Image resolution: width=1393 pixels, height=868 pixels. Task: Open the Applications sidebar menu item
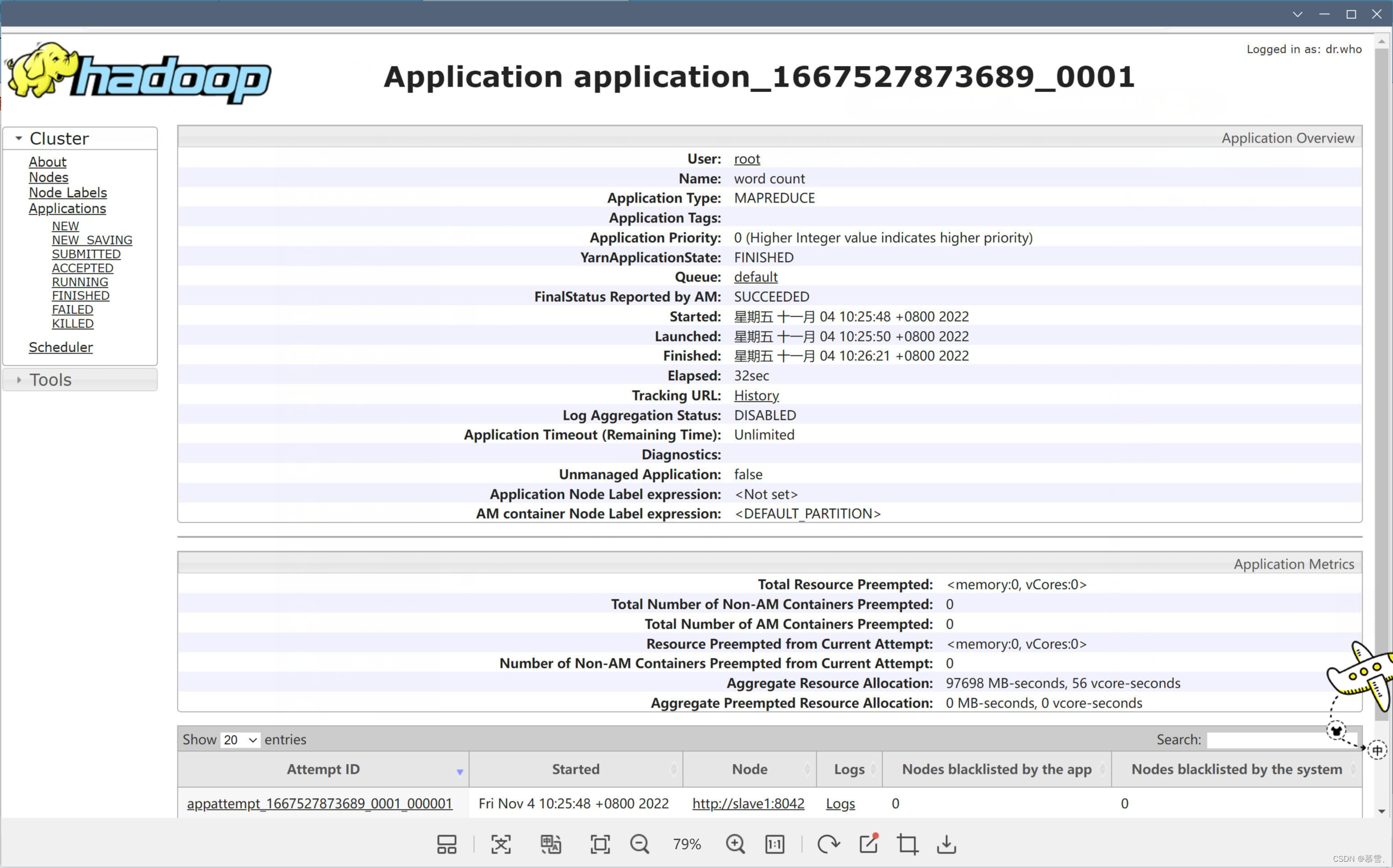click(67, 208)
